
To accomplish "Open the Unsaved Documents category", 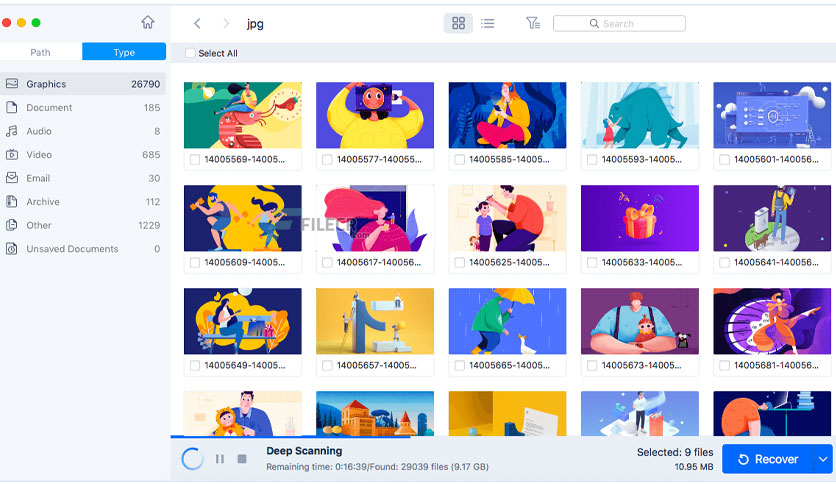I will [x=83, y=249].
